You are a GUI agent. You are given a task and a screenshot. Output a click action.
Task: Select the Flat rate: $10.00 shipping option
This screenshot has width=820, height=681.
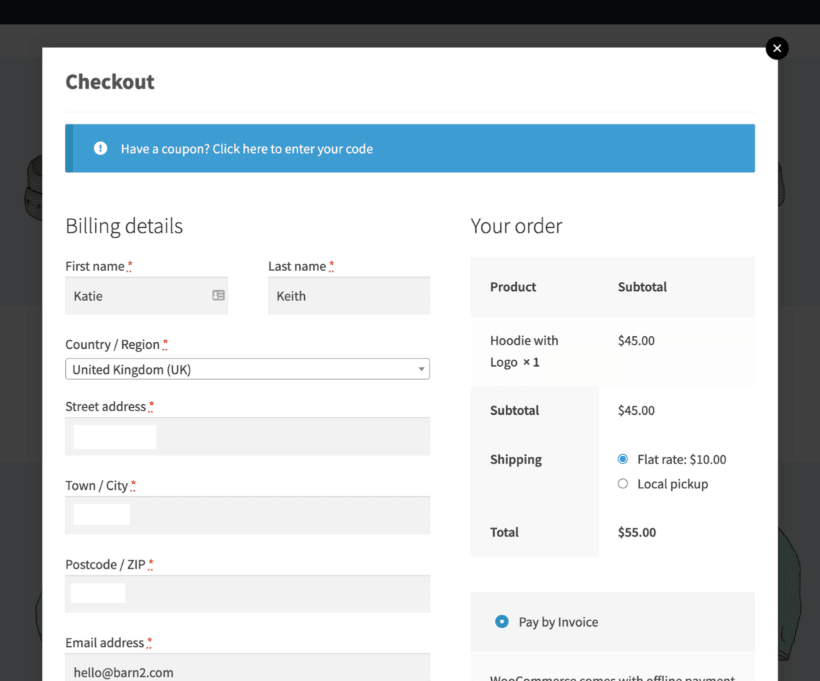[623, 460]
